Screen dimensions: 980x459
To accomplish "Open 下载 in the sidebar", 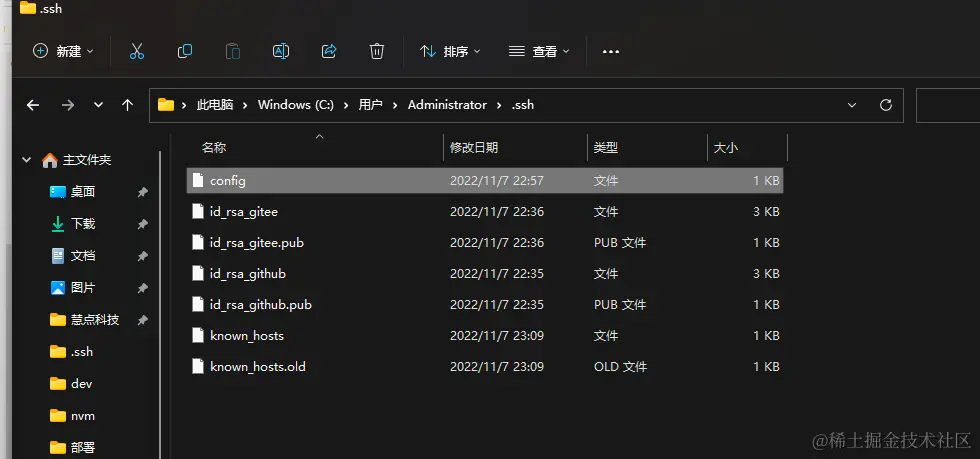I will coord(82,224).
